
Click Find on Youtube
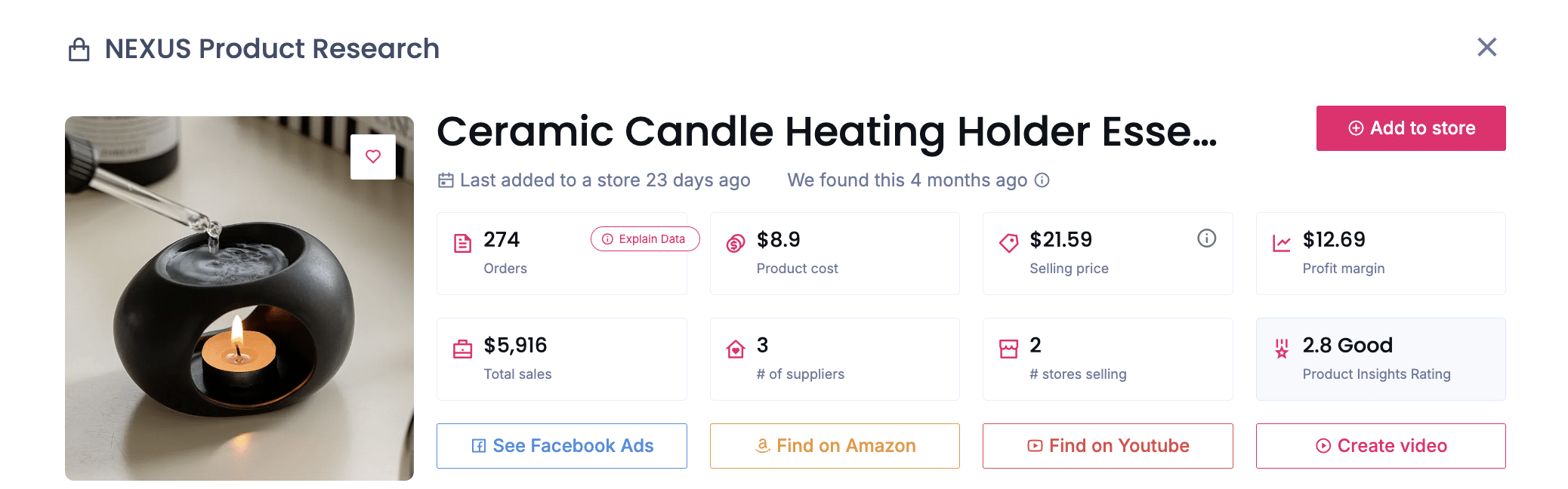coord(1107,445)
